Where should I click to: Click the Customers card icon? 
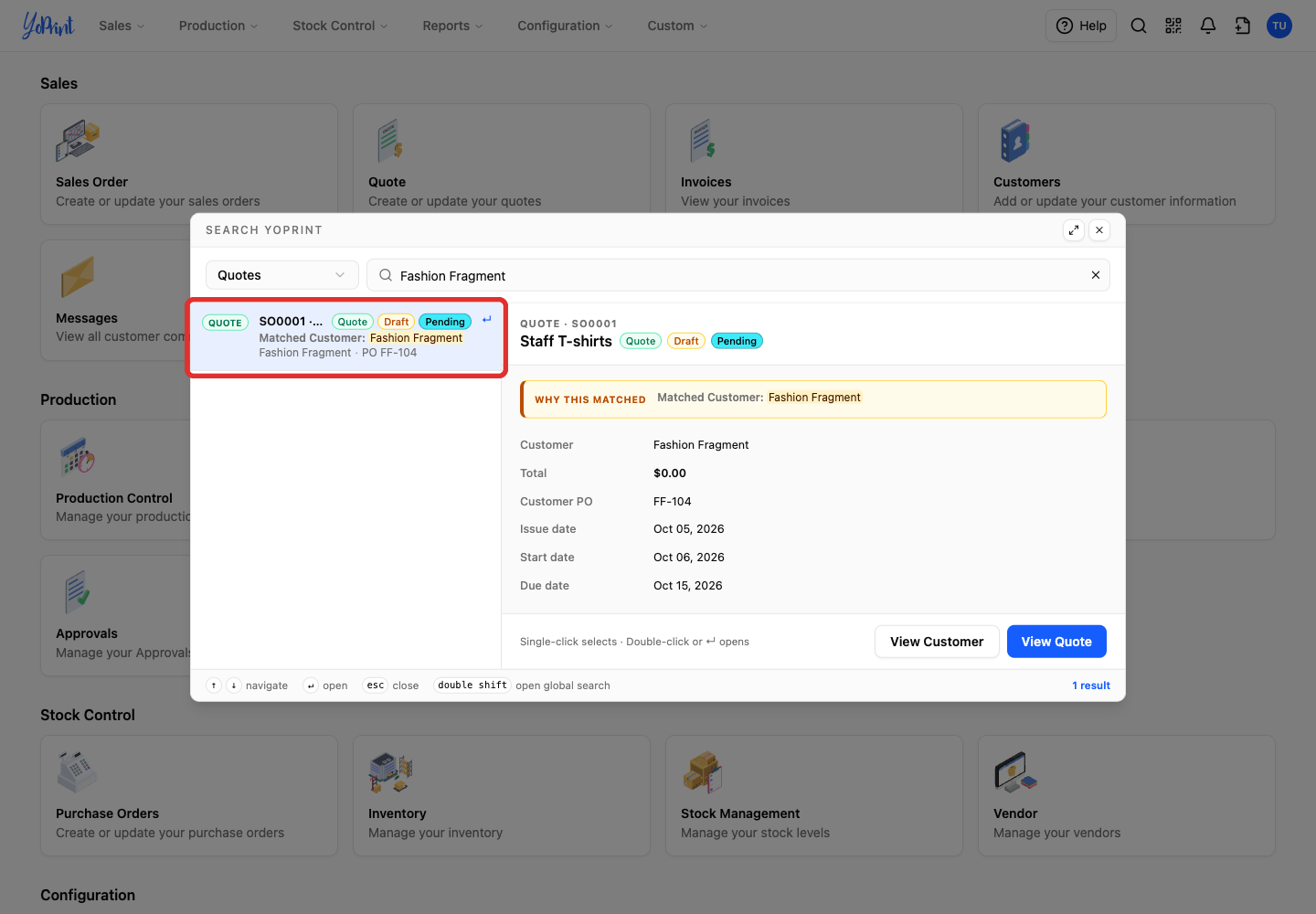[1015, 142]
